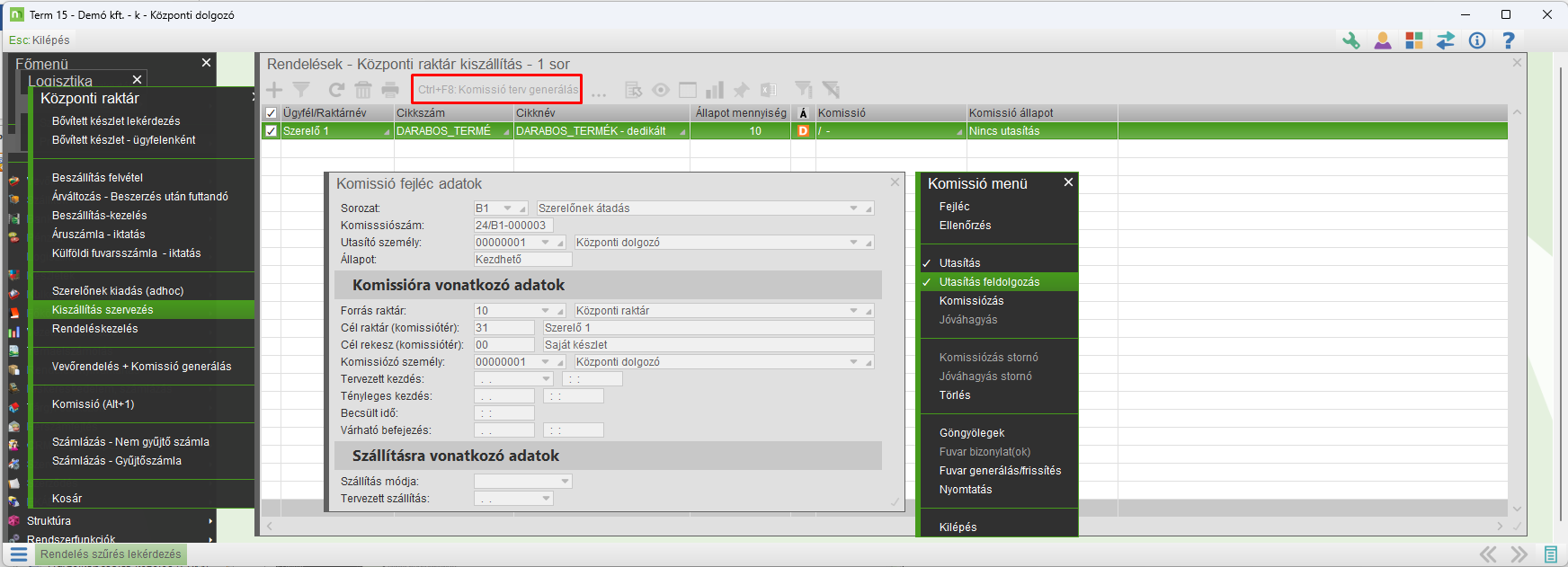Screen dimensions: 1568x567
Task: Click the Cikkszám cell DARABOS_TERMÉ
Action: [x=453, y=131]
